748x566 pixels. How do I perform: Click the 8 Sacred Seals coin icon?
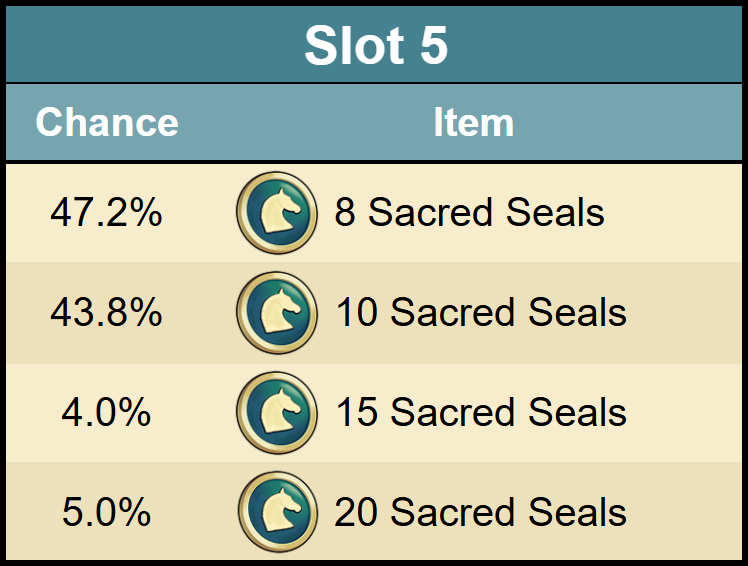click(277, 213)
